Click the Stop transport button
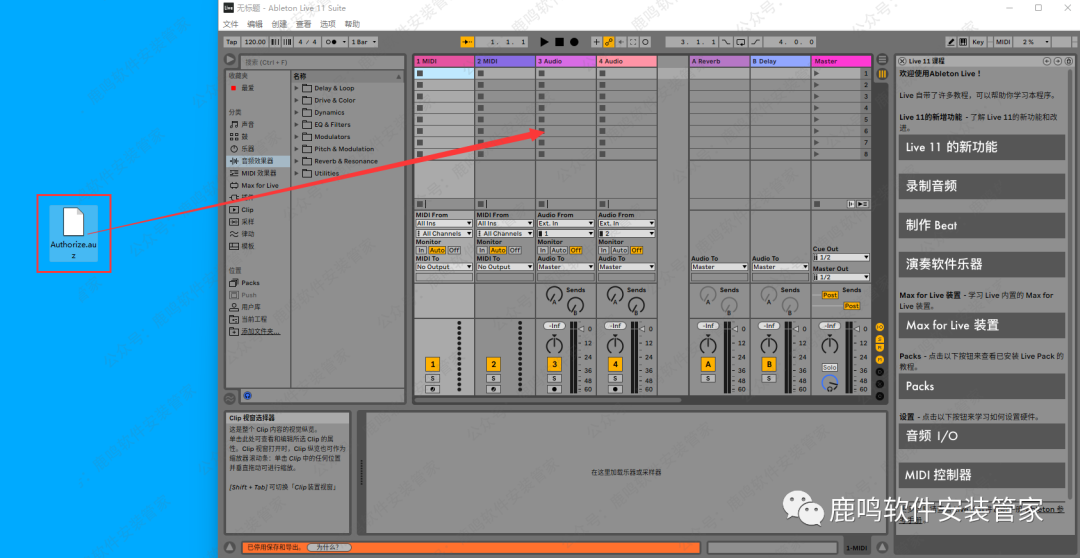1080x558 pixels. pyautogui.click(x=560, y=42)
